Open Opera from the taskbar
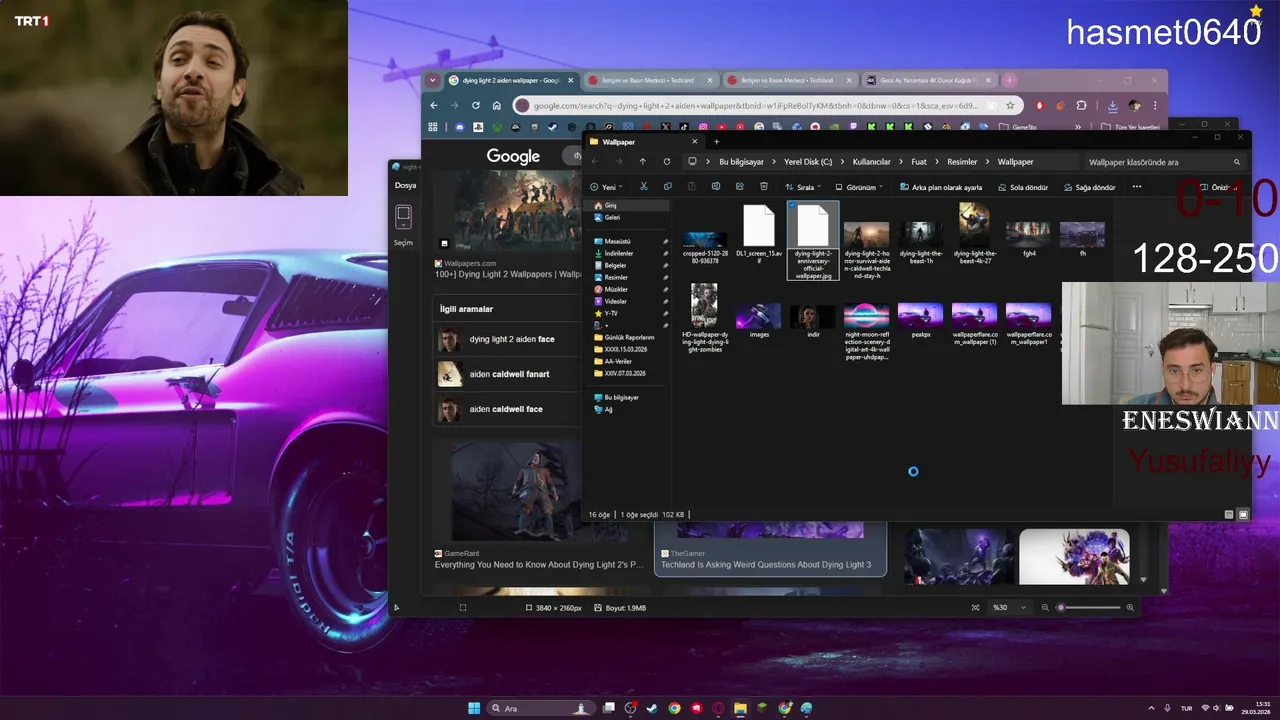This screenshot has height=720, width=1280. pos(718,708)
